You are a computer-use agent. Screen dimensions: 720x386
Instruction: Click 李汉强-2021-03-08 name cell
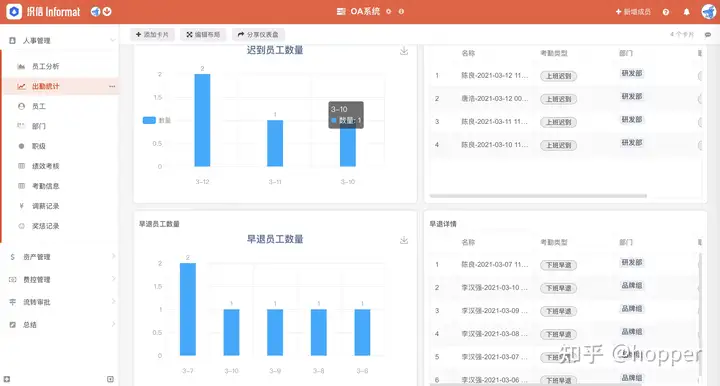495,334
